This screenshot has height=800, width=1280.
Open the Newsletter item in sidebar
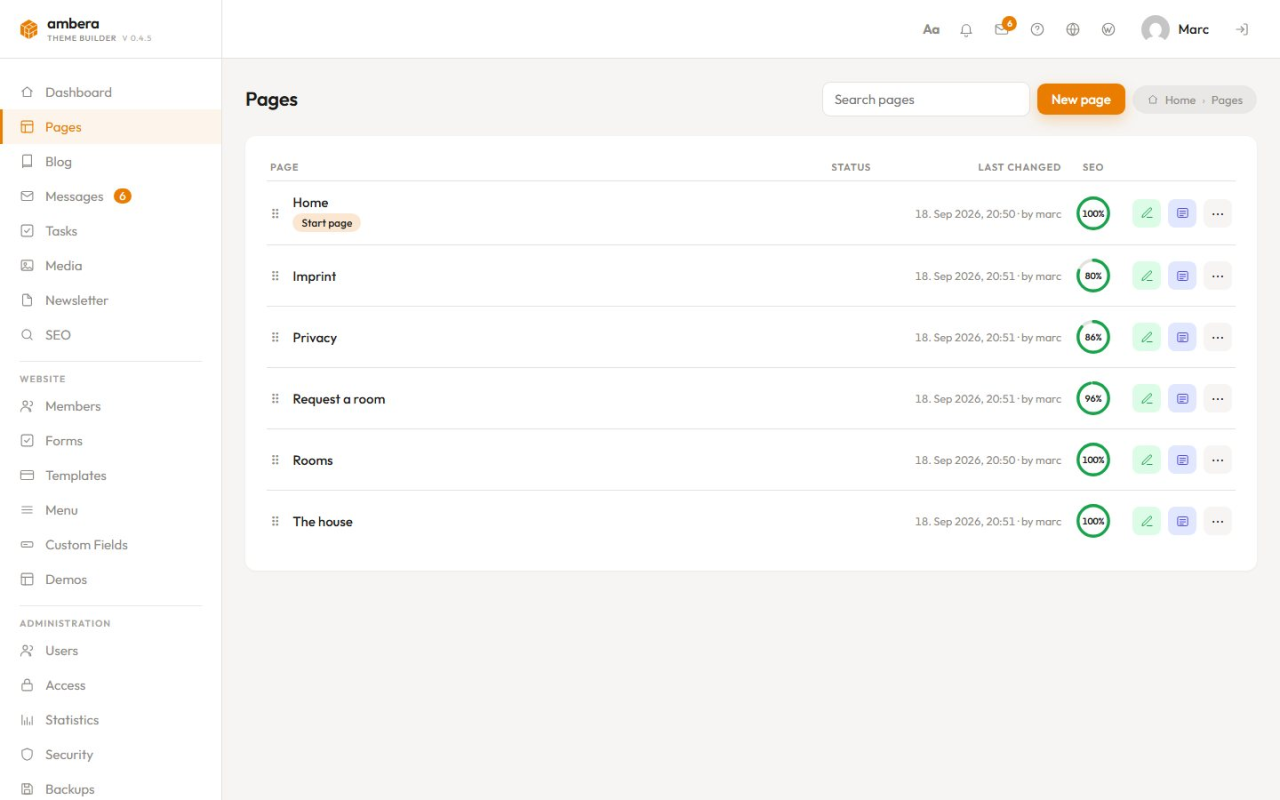(110, 300)
